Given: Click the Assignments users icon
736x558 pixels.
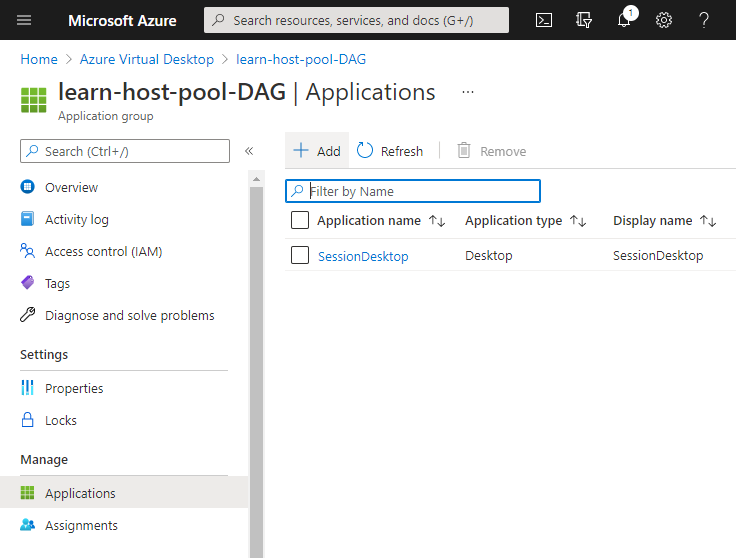Looking at the screenshot, I should click(x=28, y=525).
